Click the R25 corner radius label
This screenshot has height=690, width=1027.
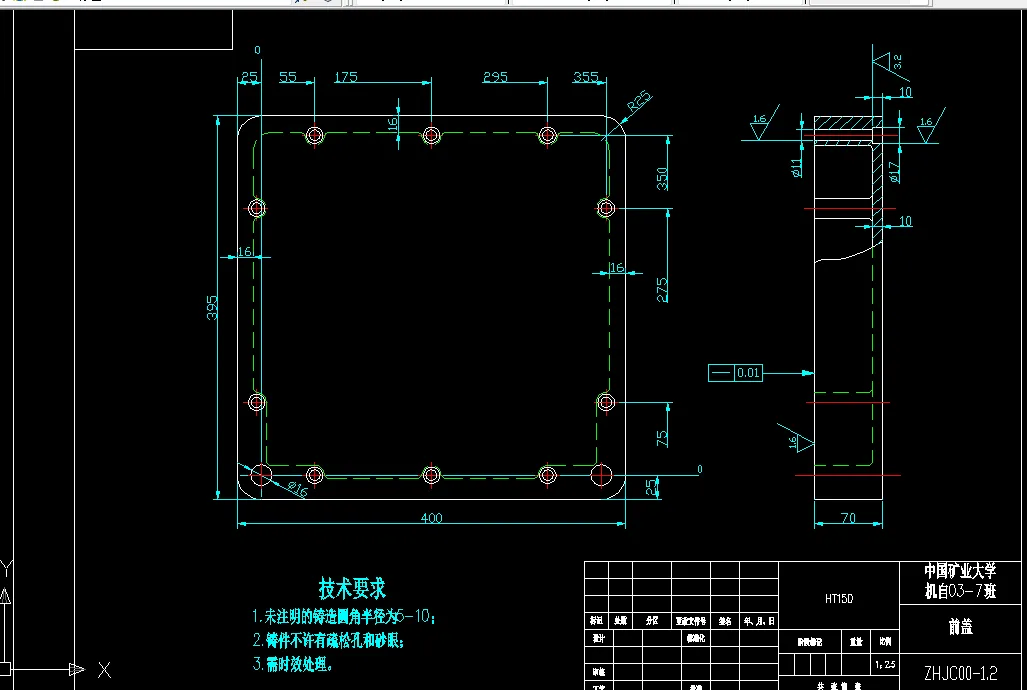point(639,101)
